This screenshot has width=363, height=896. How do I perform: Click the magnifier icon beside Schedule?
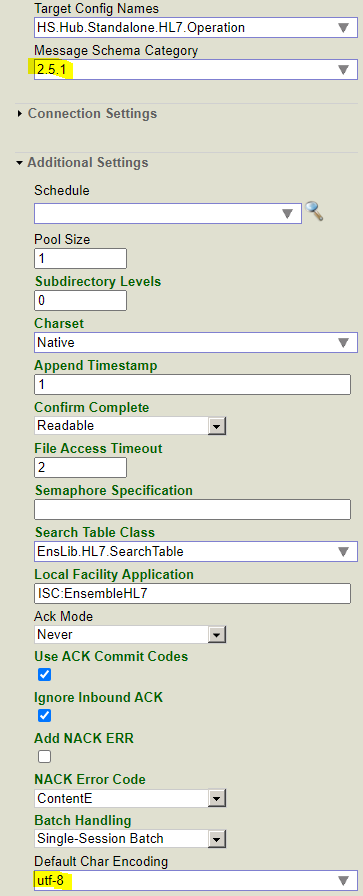coord(314,211)
